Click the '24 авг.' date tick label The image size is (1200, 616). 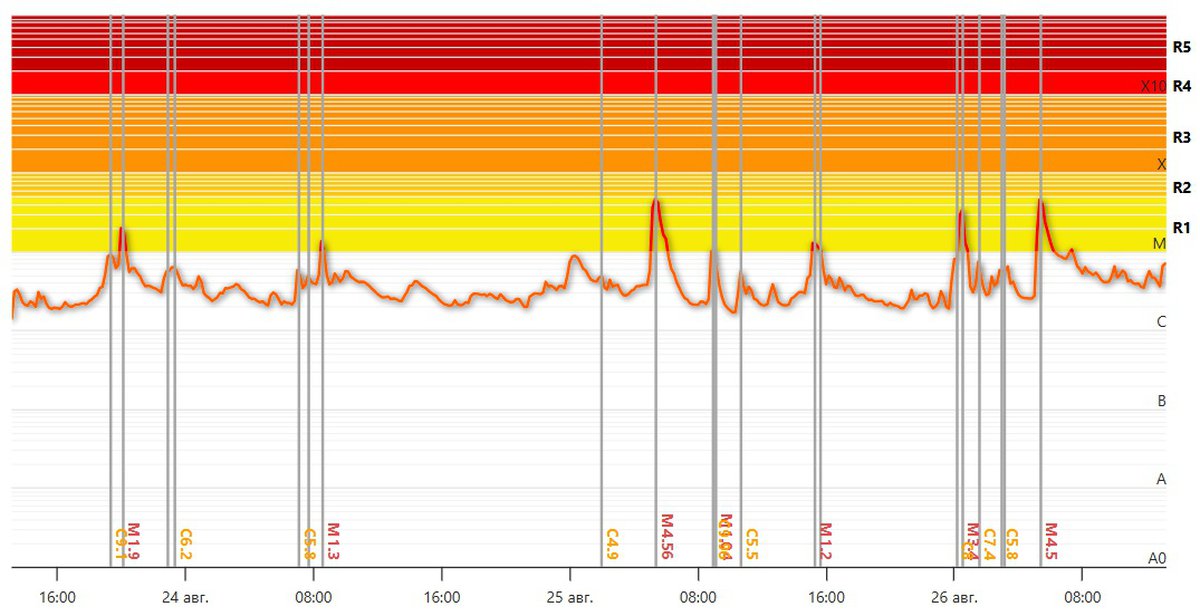[185, 599]
